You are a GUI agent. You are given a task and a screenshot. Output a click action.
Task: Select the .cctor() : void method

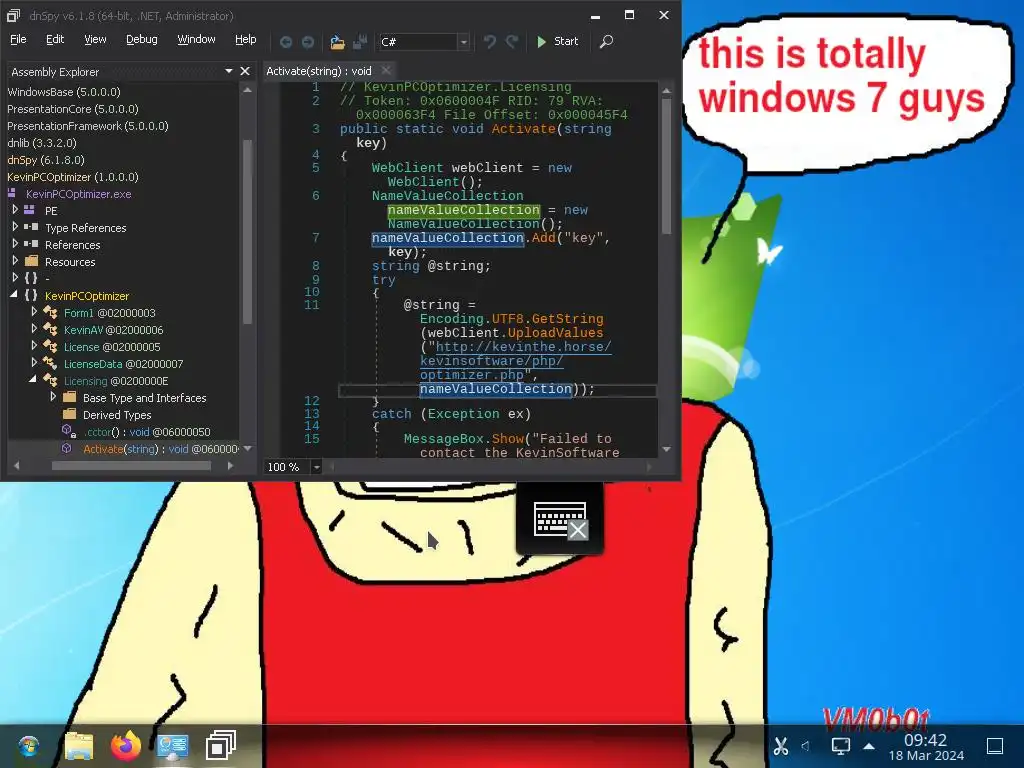(147, 432)
